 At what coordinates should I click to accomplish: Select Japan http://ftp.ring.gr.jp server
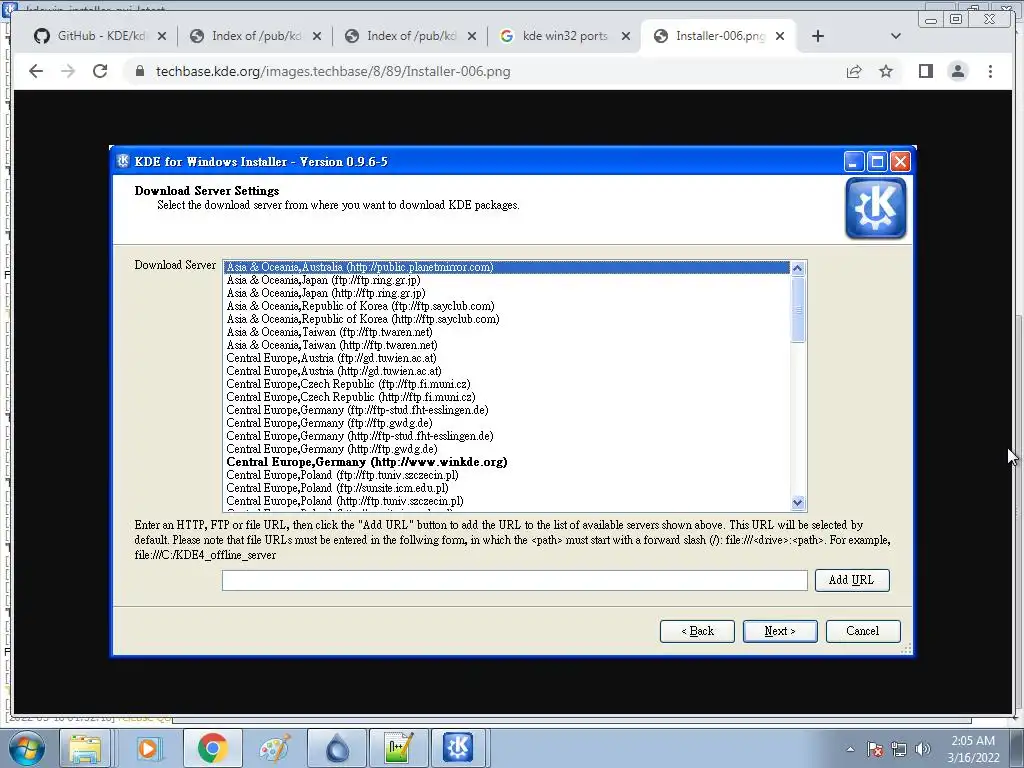[x=506, y=293]
